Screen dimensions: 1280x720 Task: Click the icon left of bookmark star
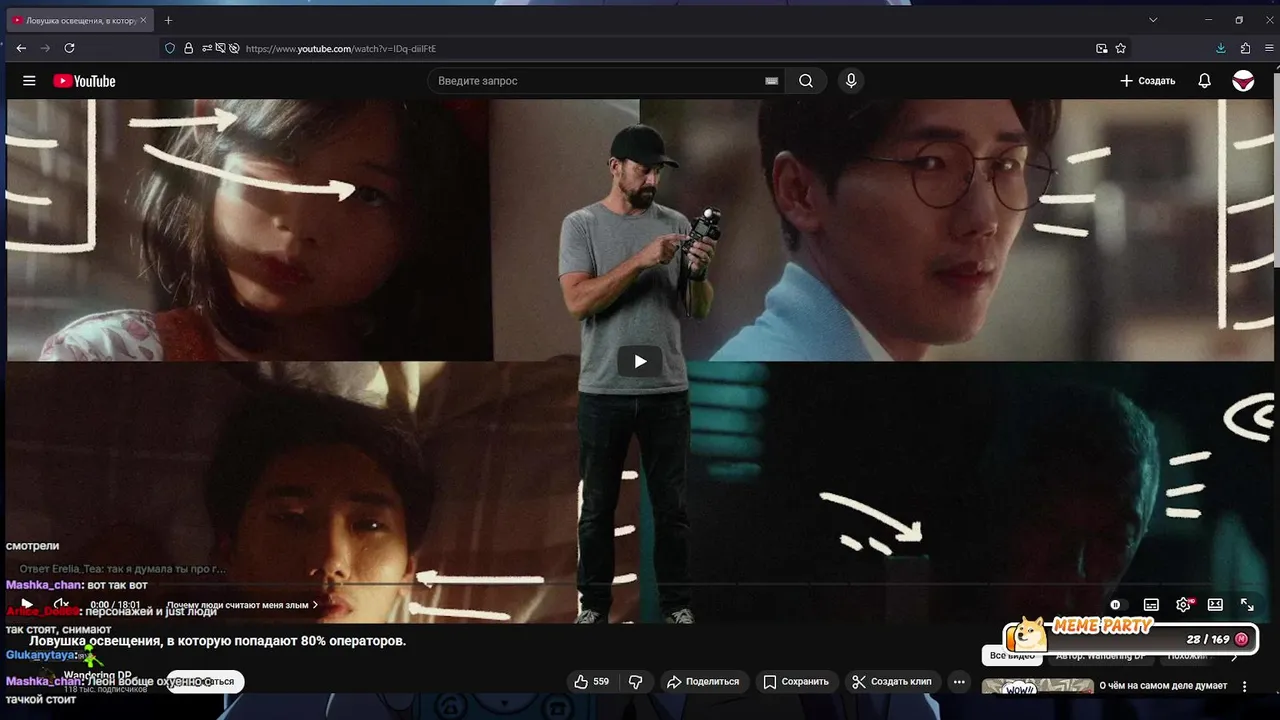(1102, 48)
